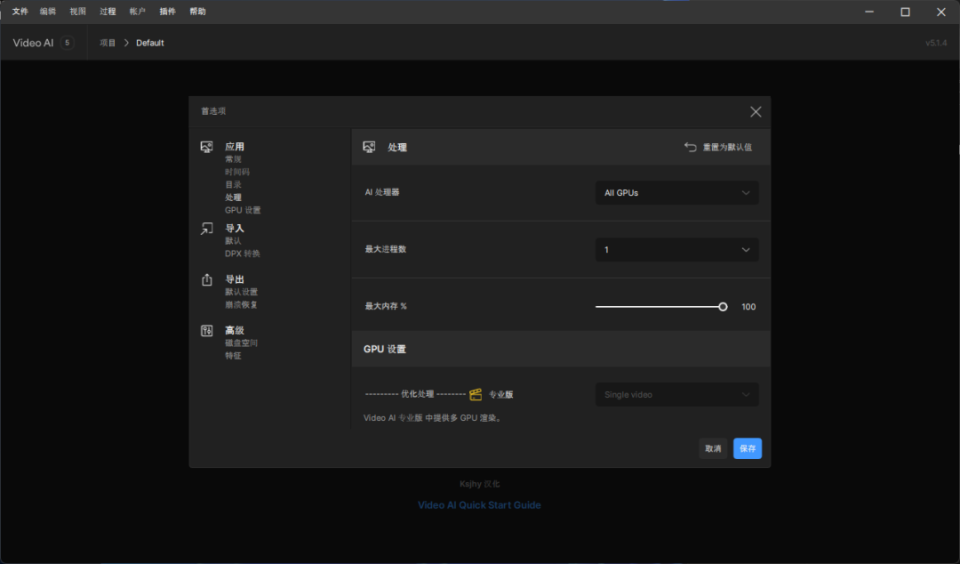The image size is (960, 564).
Task: Click the 最大内存 value 100
Action: tap(749, 307)
